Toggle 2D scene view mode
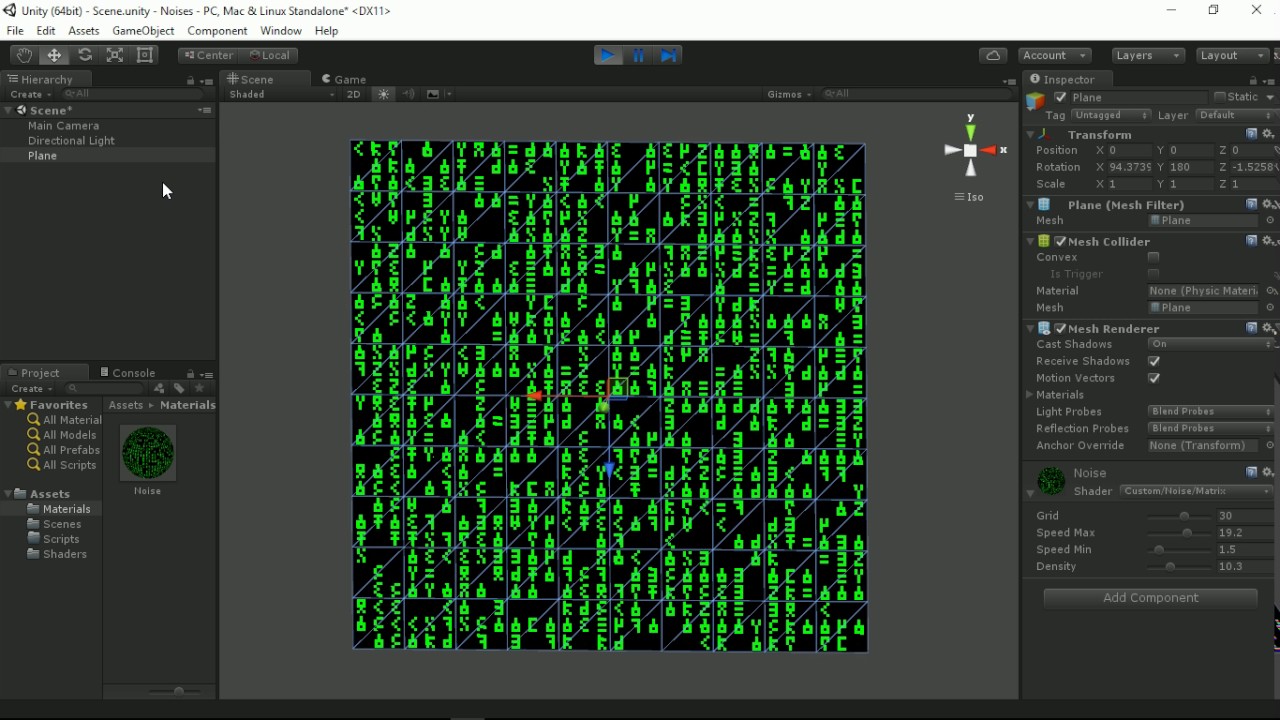Screen dimensions: 1280x720 353,94
